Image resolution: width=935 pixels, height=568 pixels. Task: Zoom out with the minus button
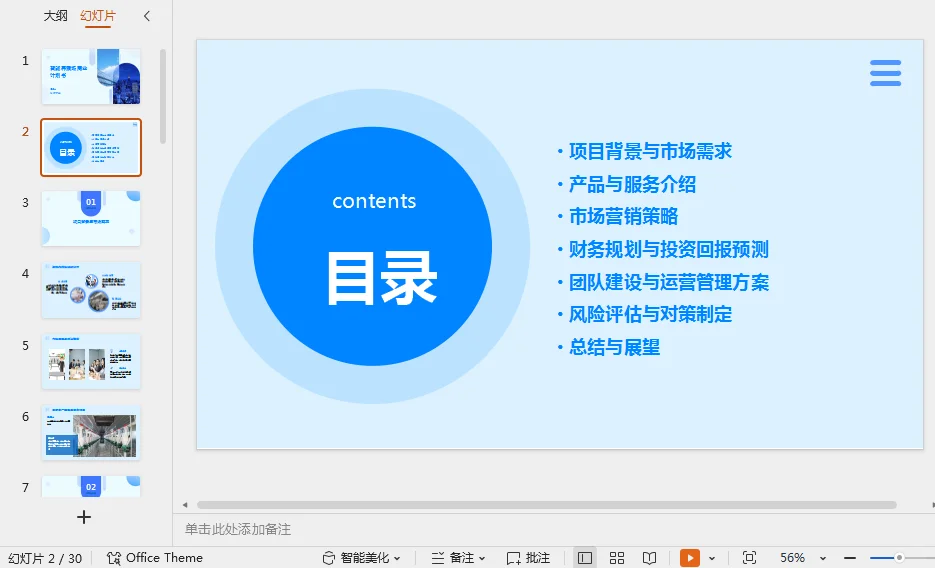click(x=850, y=558)
